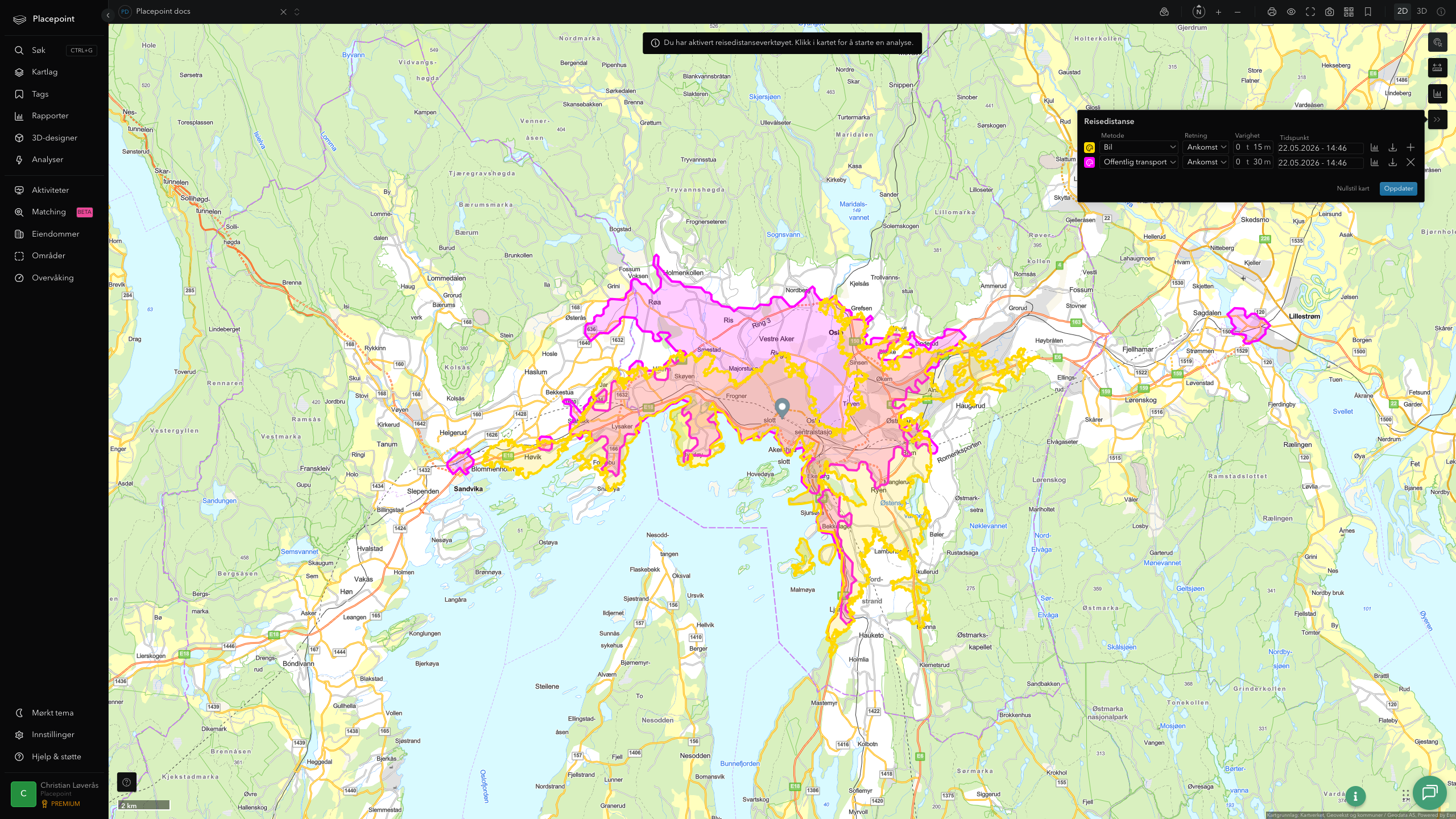
Task: Open Aktiviteter in the sidebar
Action: click(x=55, y=191)
